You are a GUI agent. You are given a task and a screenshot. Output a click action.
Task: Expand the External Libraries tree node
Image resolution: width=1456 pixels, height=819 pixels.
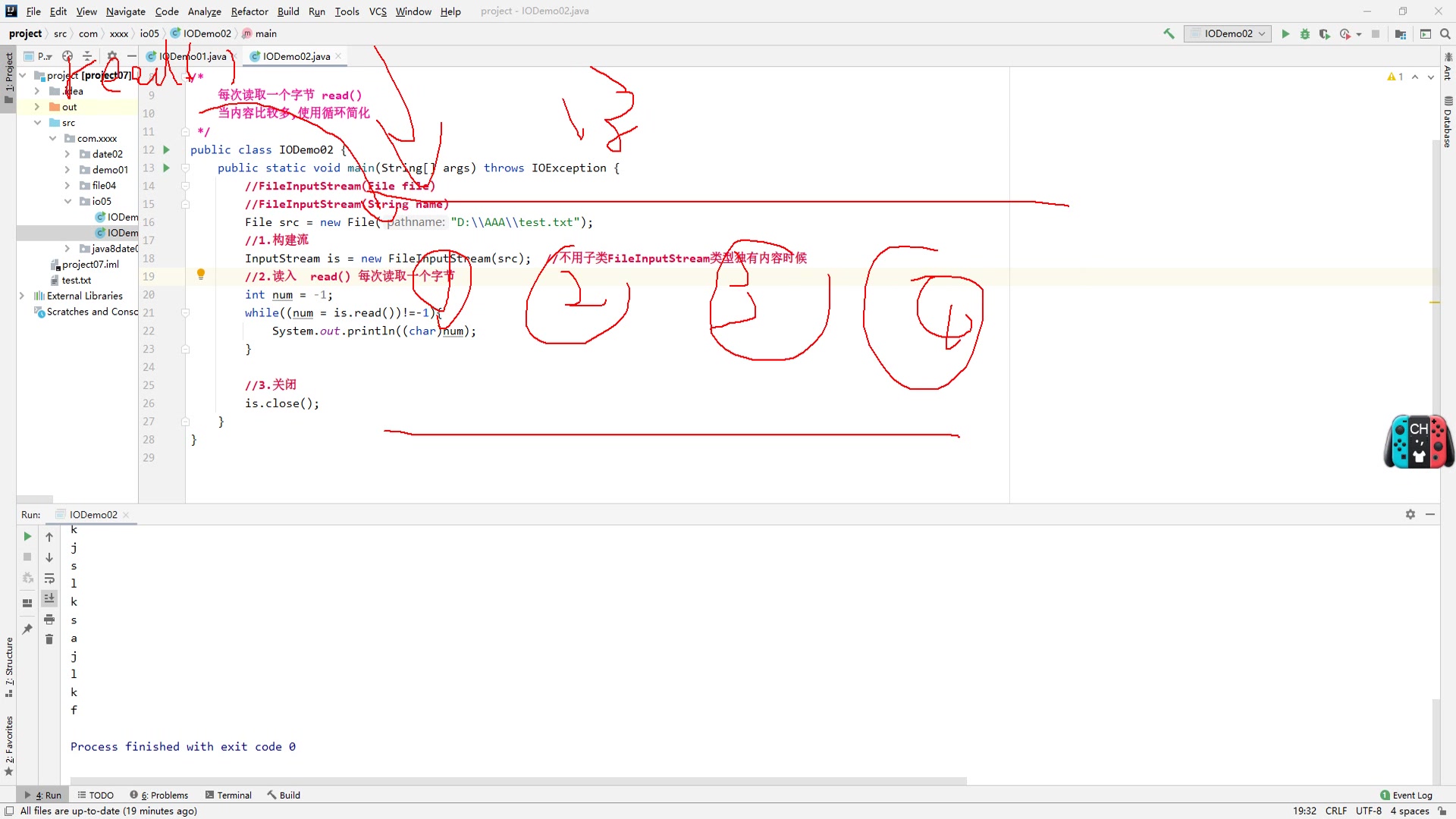[x=22, y=296]
